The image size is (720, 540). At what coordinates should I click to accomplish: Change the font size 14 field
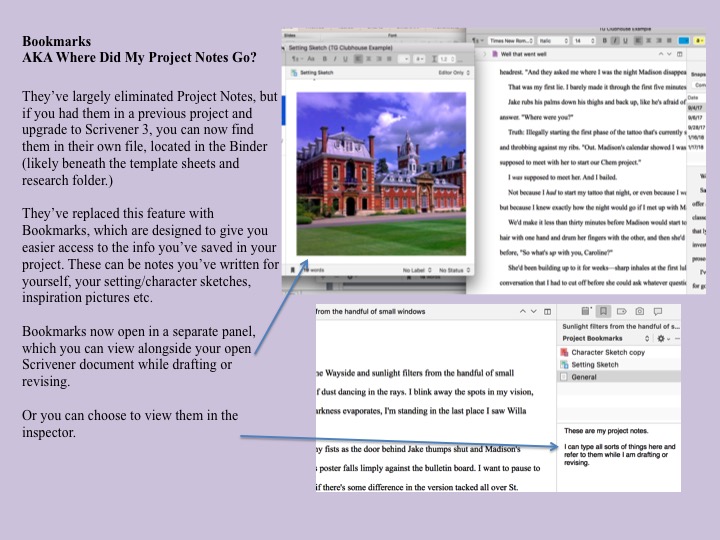(585, 41)
